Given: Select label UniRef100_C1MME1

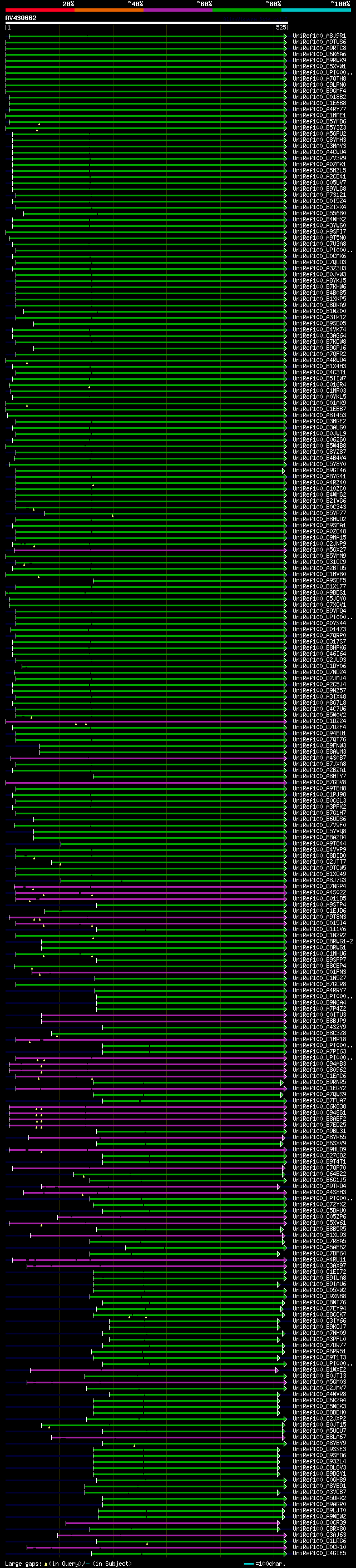Looking at the screenshot, I should pyautogui.click(x=319, y=116).
